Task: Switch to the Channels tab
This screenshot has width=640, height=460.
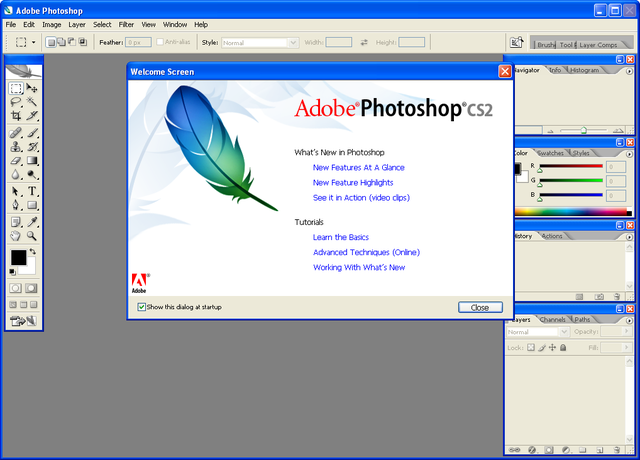Action: point(553,319)
